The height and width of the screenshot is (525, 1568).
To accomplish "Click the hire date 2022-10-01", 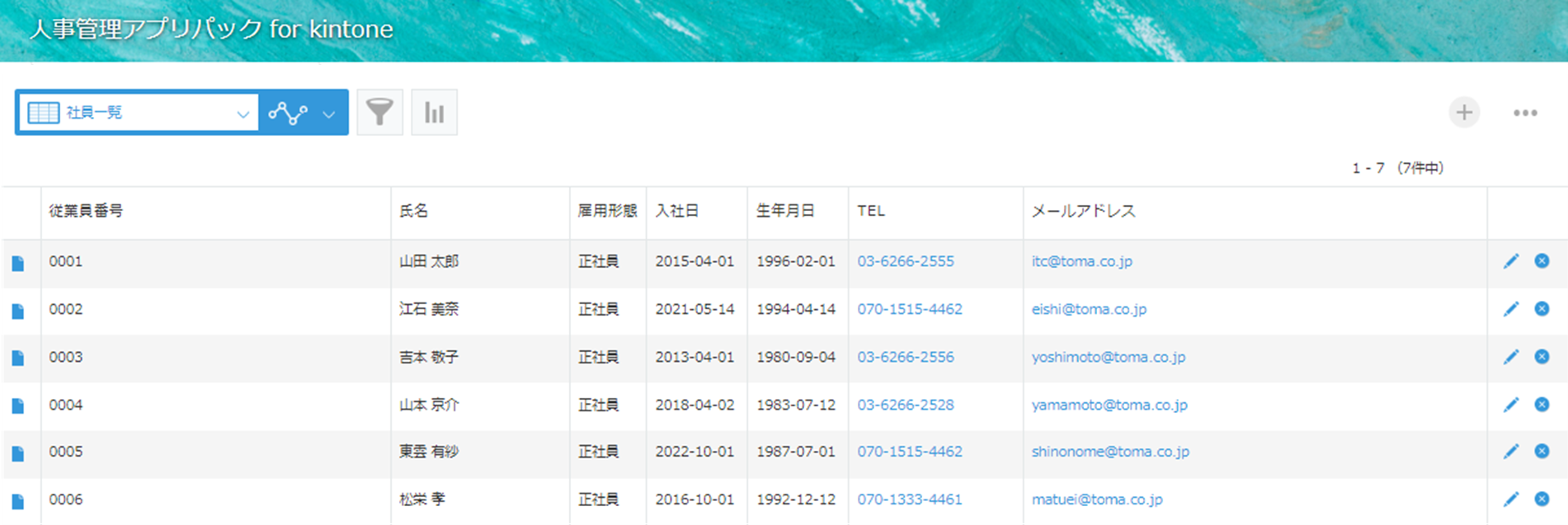I will 695,452.
